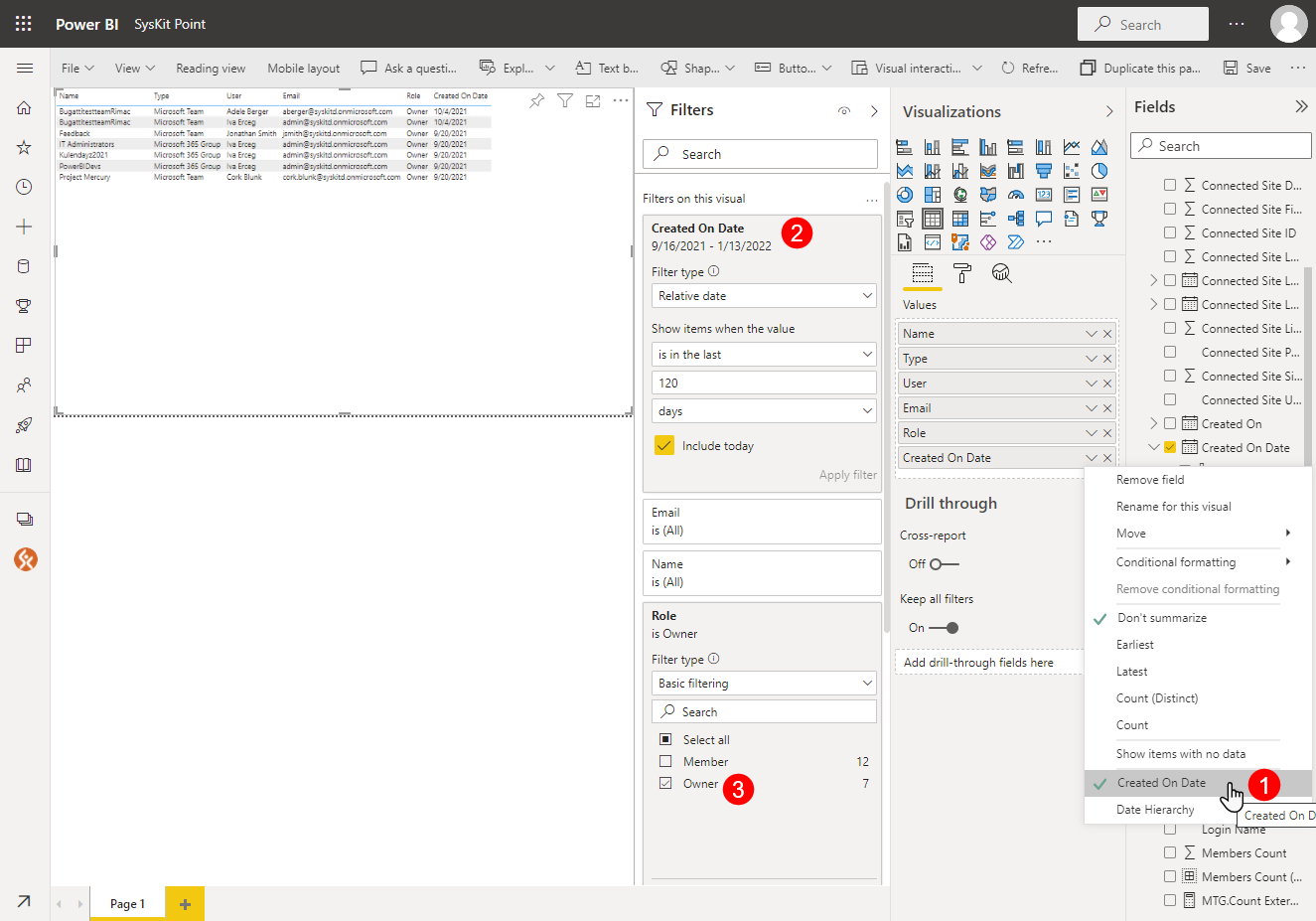Open Favorites star in left navigation
This screenshot has height=921, width=1316.
(x=24, y=147)
